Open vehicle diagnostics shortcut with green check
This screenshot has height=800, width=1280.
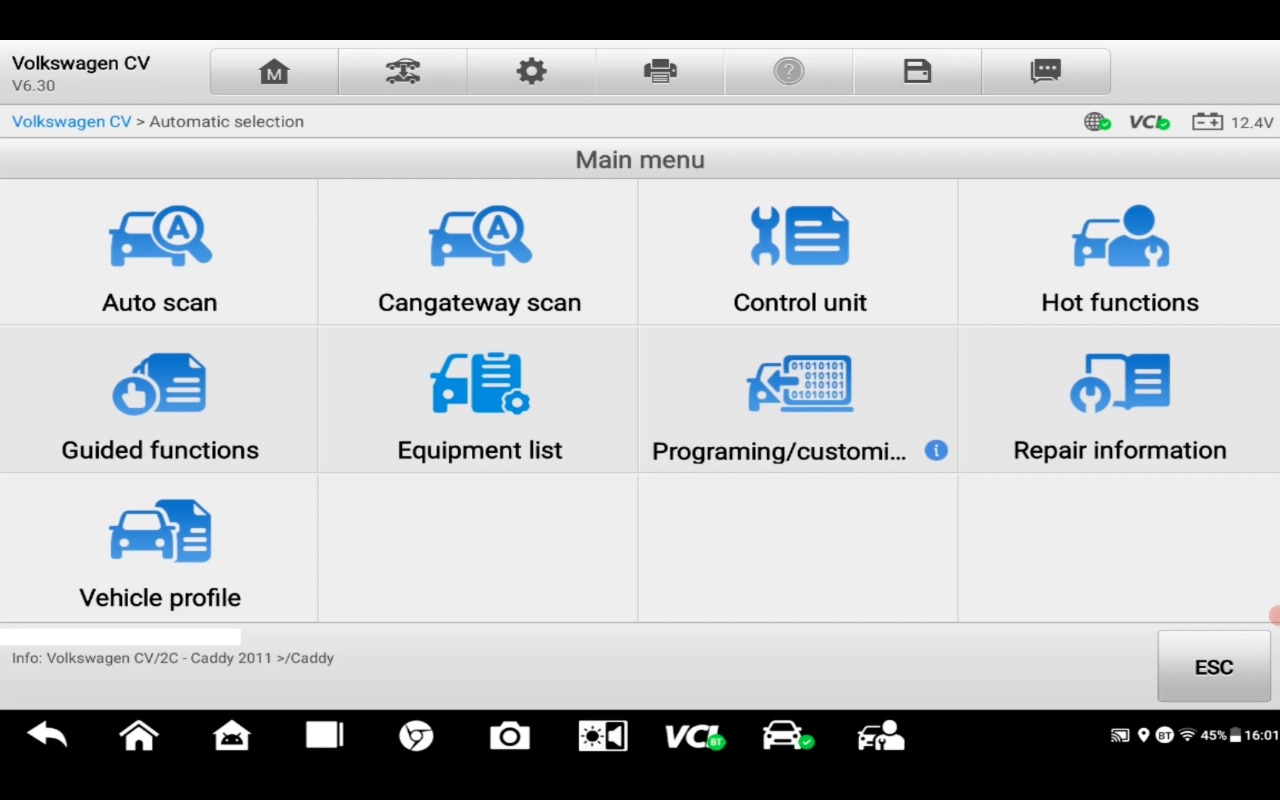pyautogui.click(x=788, y=737)
